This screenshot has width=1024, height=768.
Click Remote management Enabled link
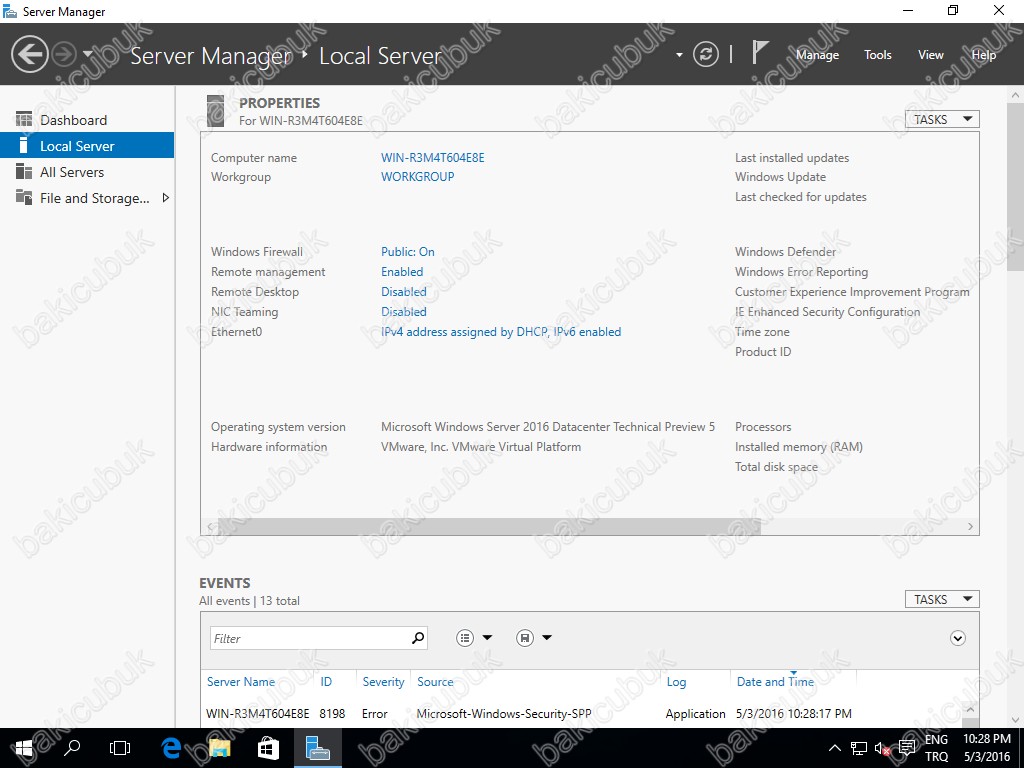coord(402,272)
